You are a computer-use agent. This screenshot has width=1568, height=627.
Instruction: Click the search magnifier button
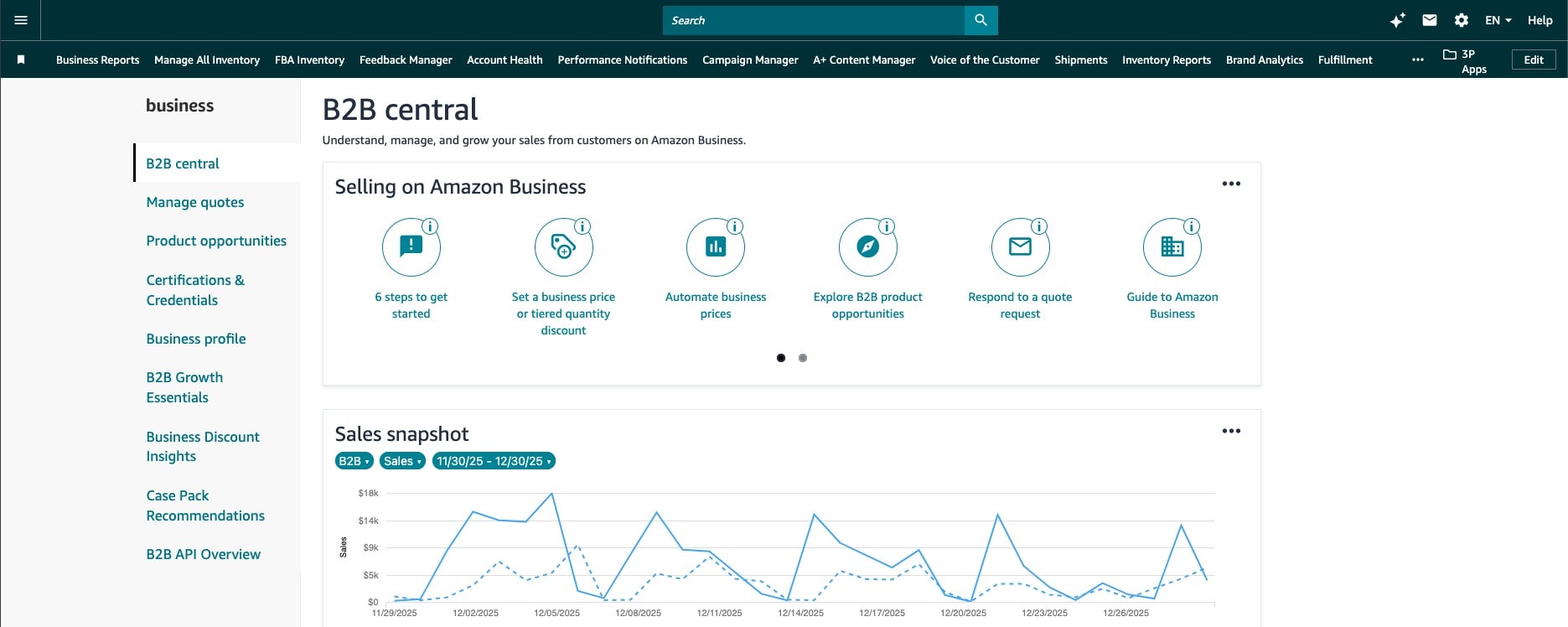click(981, 20)
